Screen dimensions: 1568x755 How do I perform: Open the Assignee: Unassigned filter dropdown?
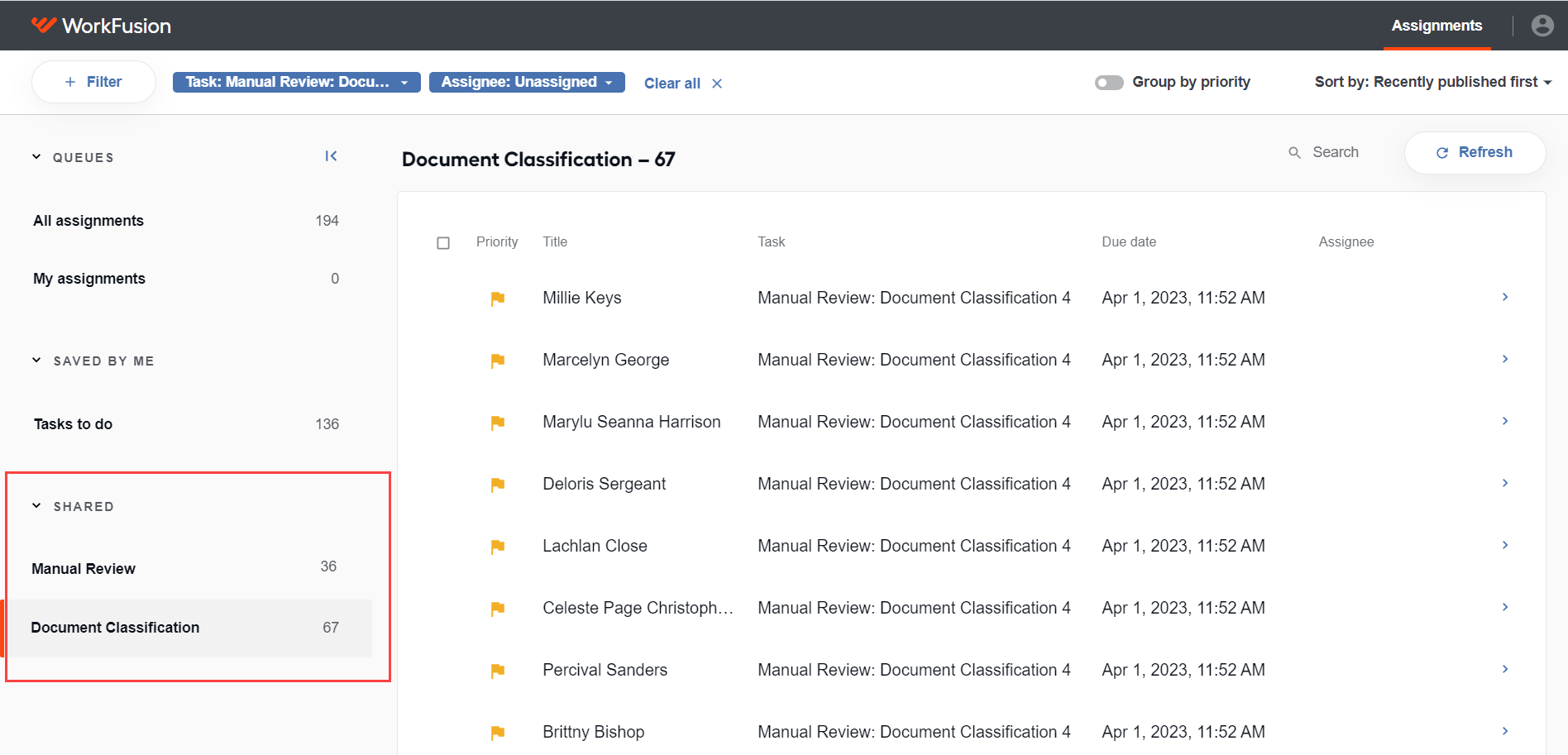coord(527,82)
